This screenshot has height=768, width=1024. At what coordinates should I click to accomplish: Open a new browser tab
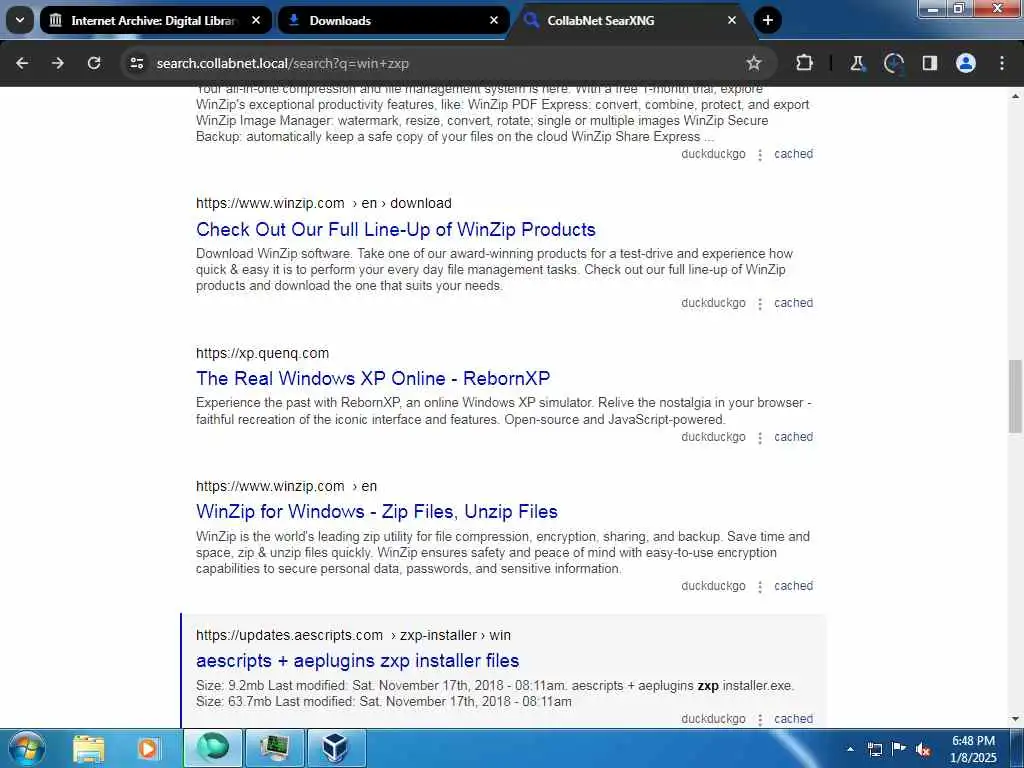click(768, 20)
